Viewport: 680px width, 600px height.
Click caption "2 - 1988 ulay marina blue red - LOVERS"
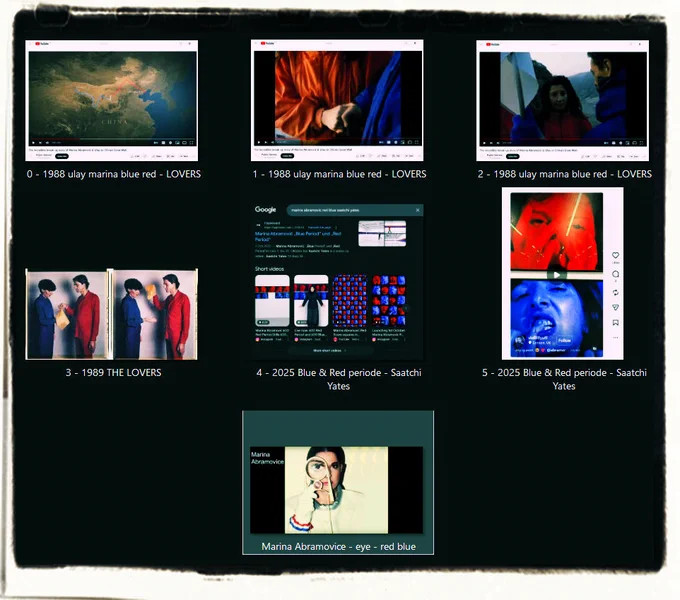[565, 174]
